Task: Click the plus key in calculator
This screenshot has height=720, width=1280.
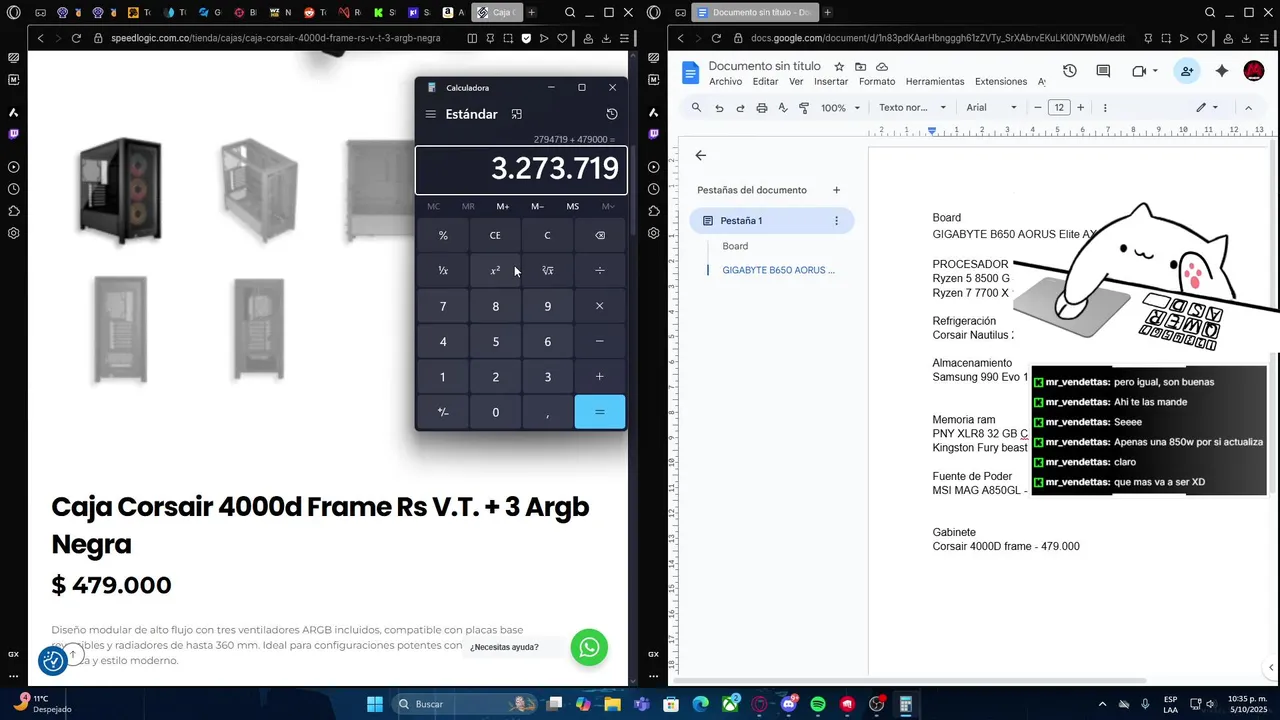Action: point(600,377)
